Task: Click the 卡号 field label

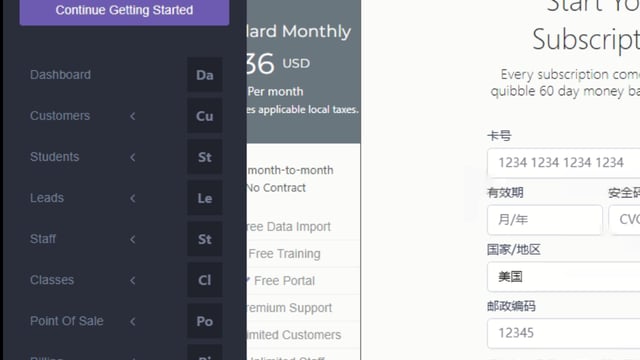Action: [499, 136]
